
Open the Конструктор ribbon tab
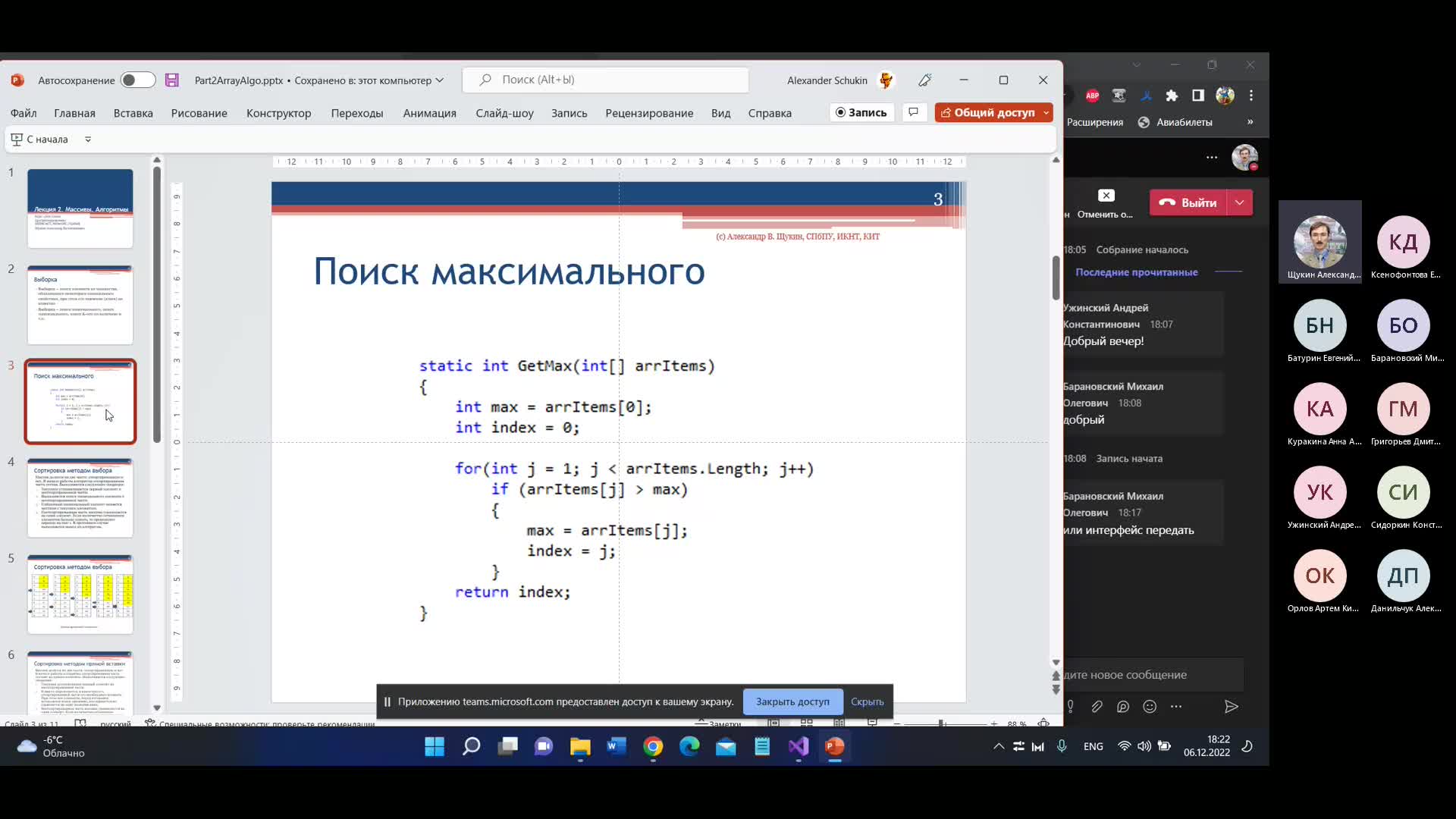(279, 113)
